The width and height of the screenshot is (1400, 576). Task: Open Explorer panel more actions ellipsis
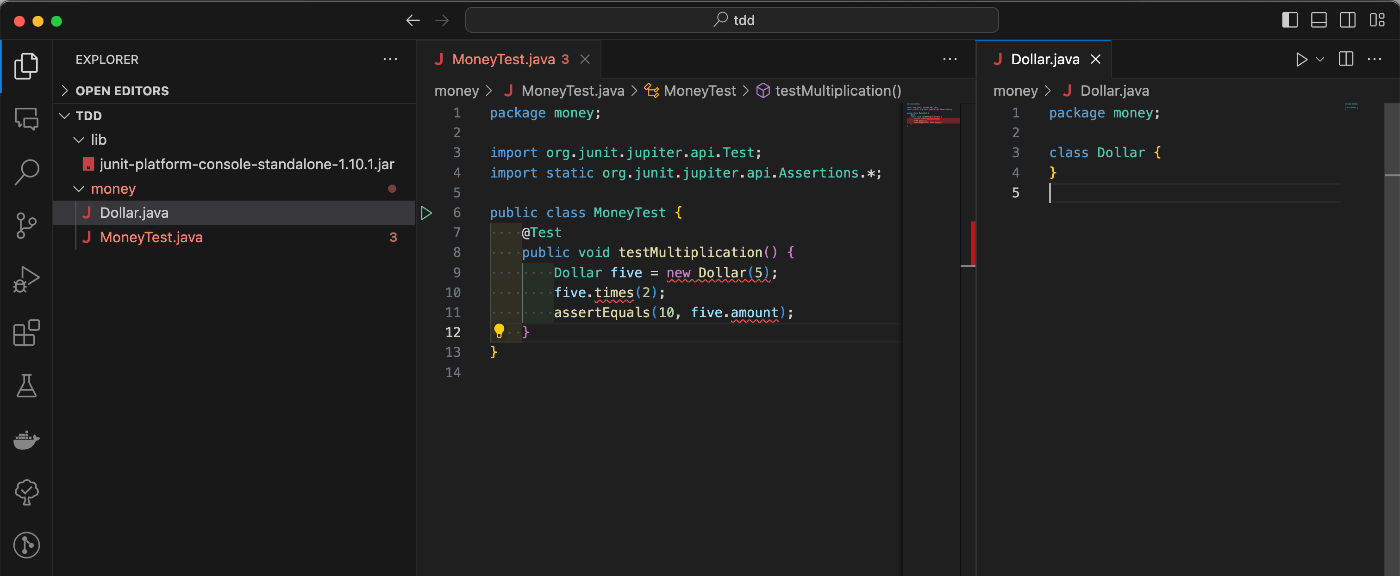pos(390,60)
